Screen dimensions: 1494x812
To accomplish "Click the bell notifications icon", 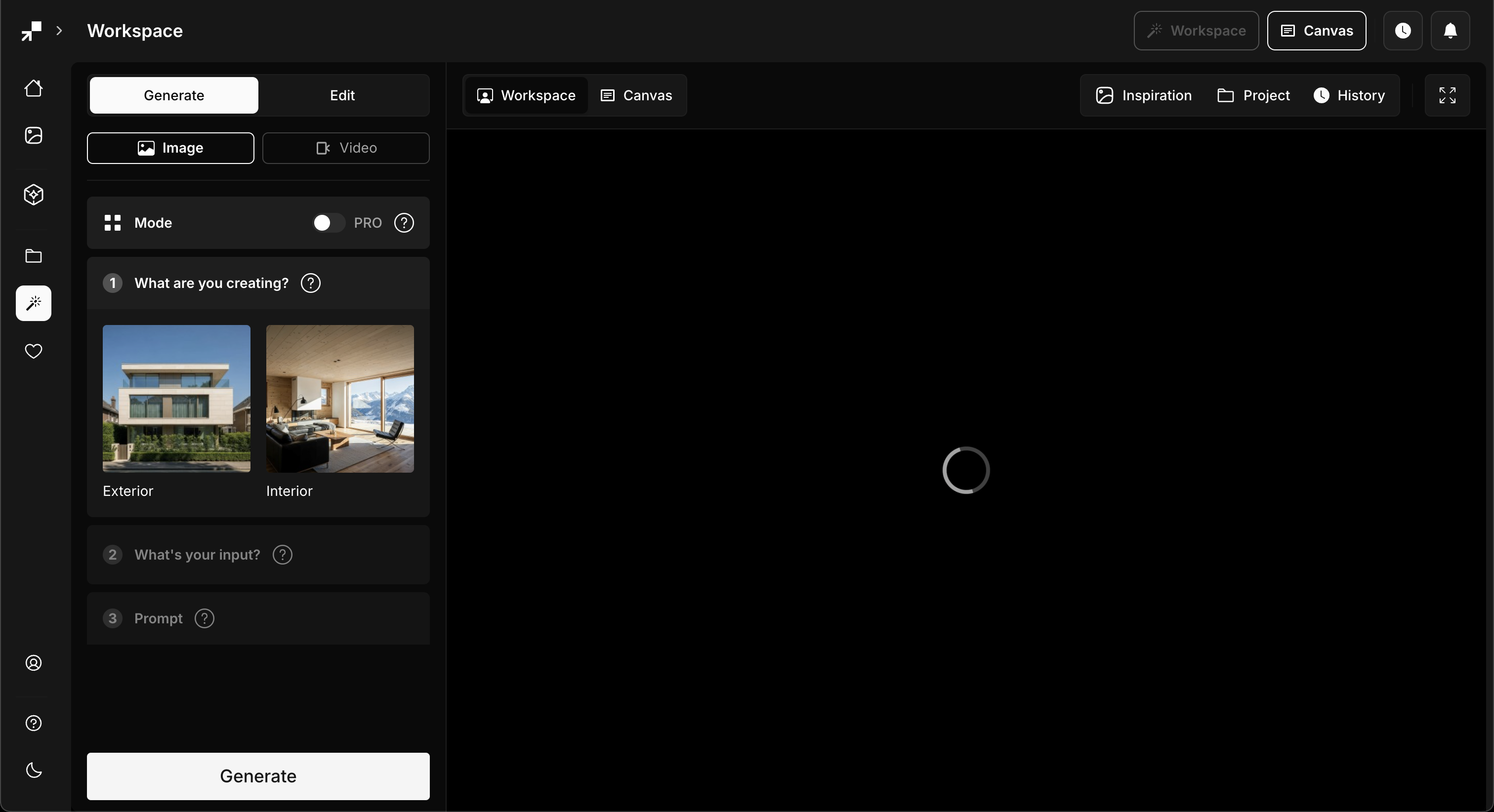I will pyautogui.click(x=1450, y=31).
